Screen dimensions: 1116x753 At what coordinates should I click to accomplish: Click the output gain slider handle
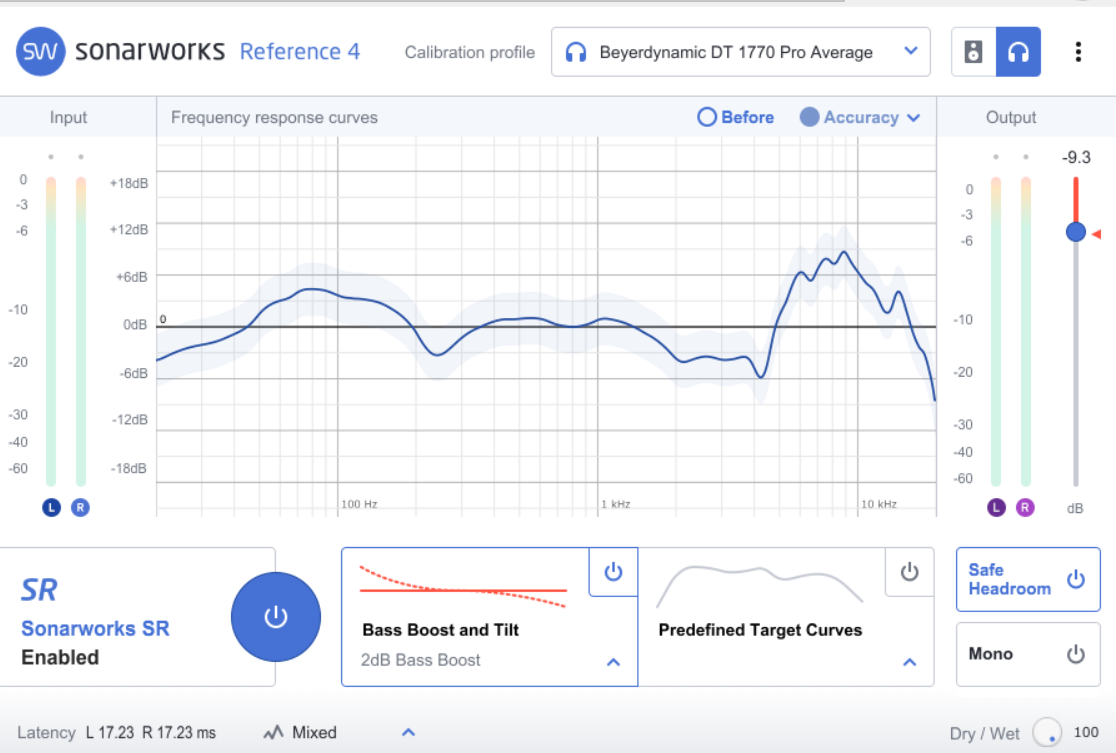click(x=1075, y=231)
